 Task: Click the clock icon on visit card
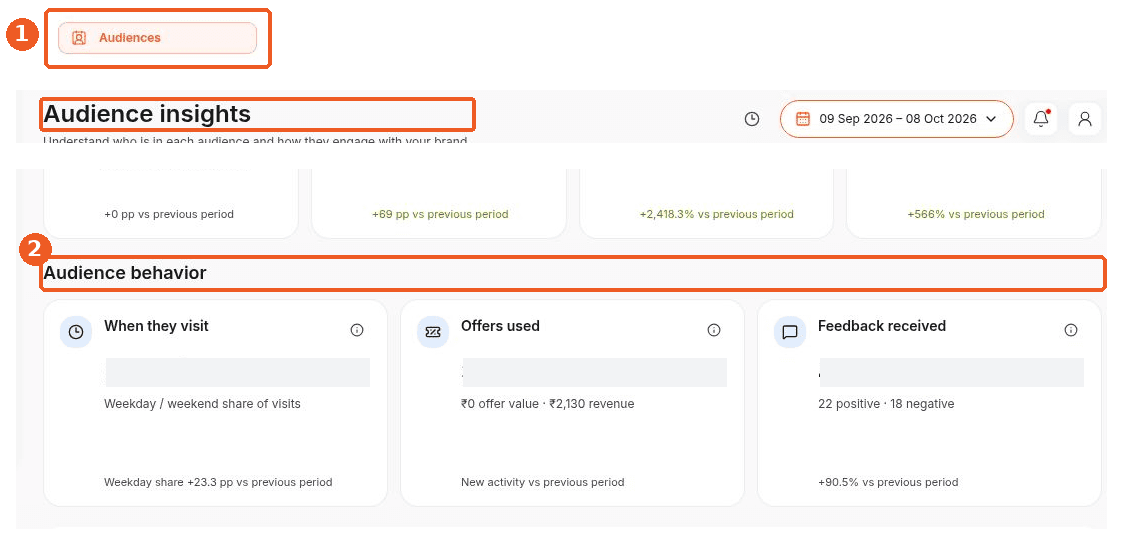click(x=76, y=332)
